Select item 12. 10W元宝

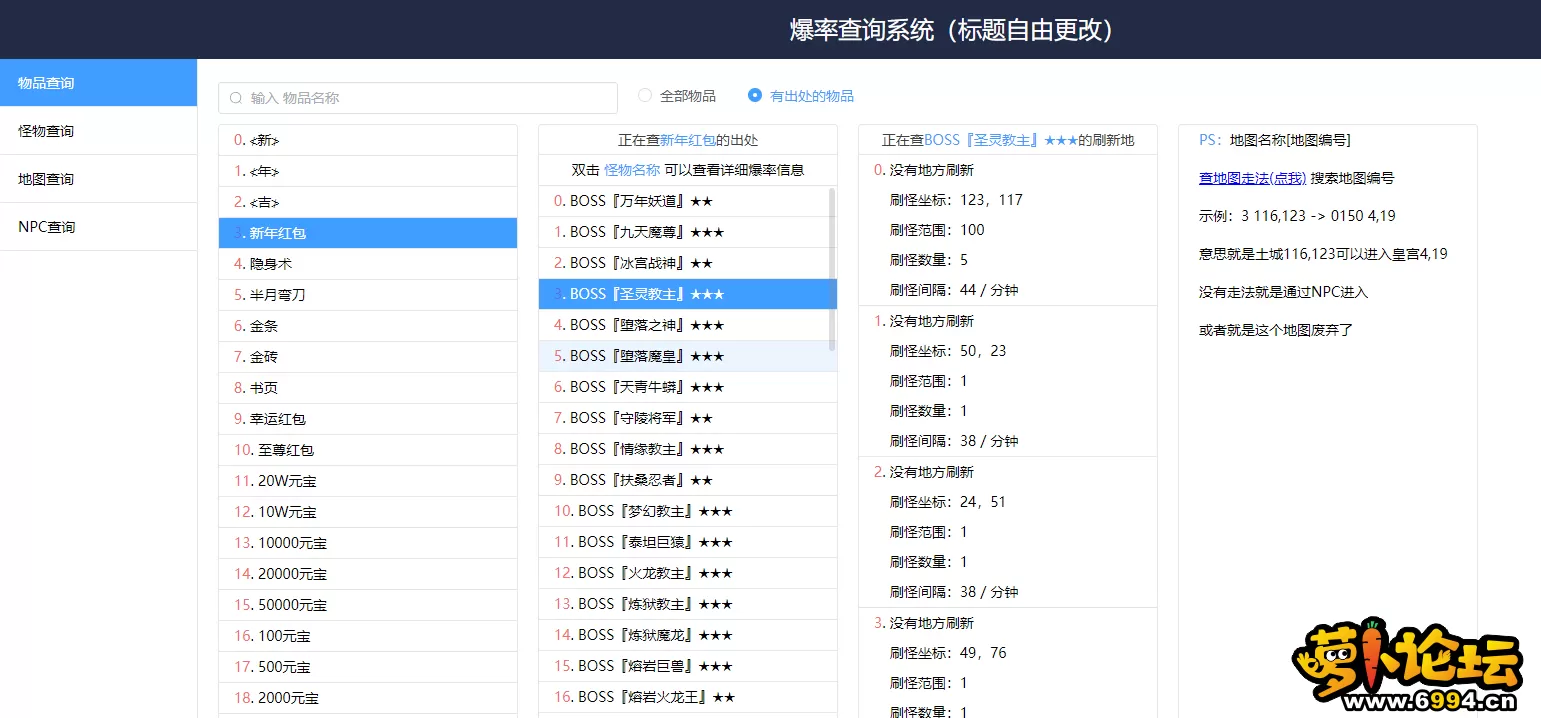point(368,512)
